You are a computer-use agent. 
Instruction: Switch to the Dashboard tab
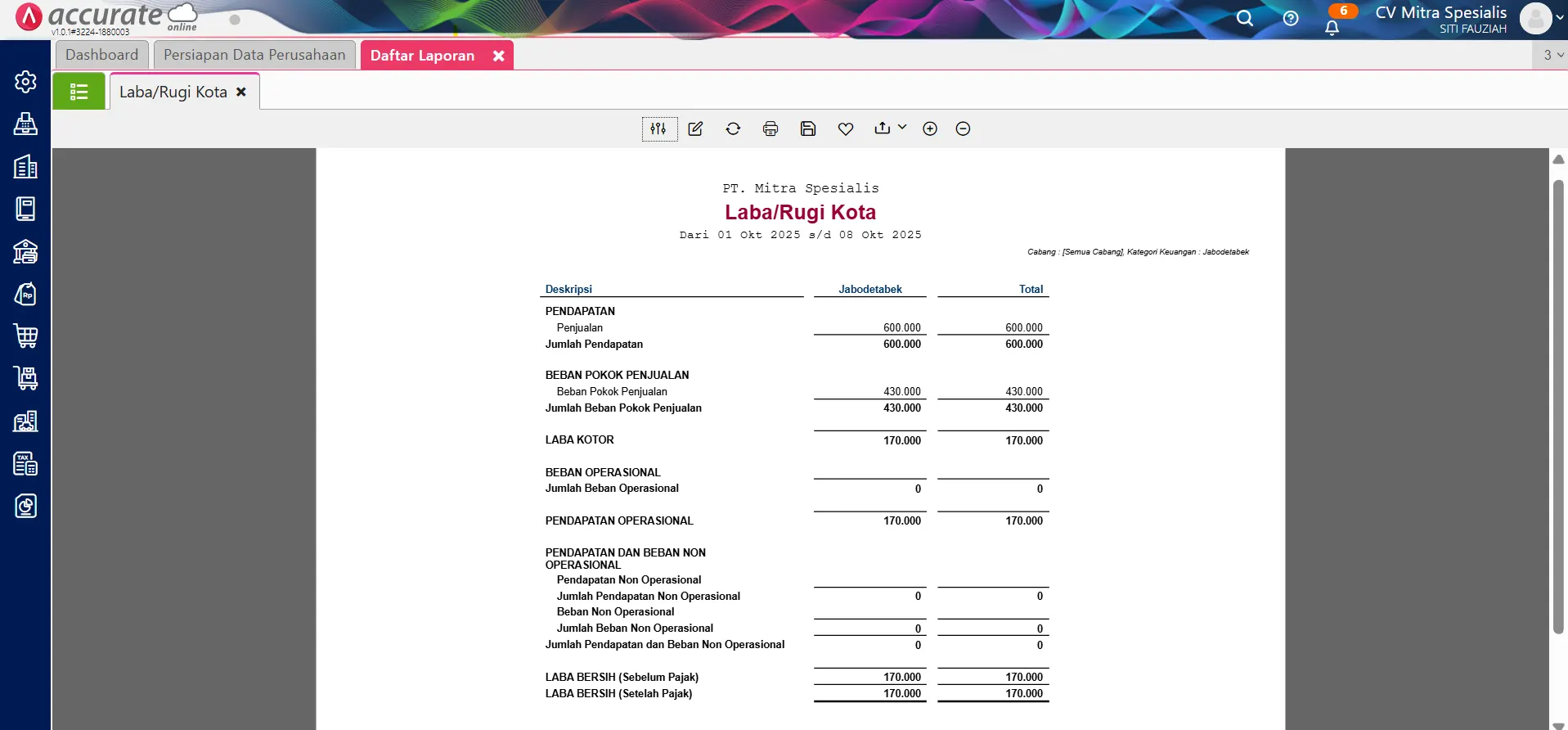tap(102, 55)
